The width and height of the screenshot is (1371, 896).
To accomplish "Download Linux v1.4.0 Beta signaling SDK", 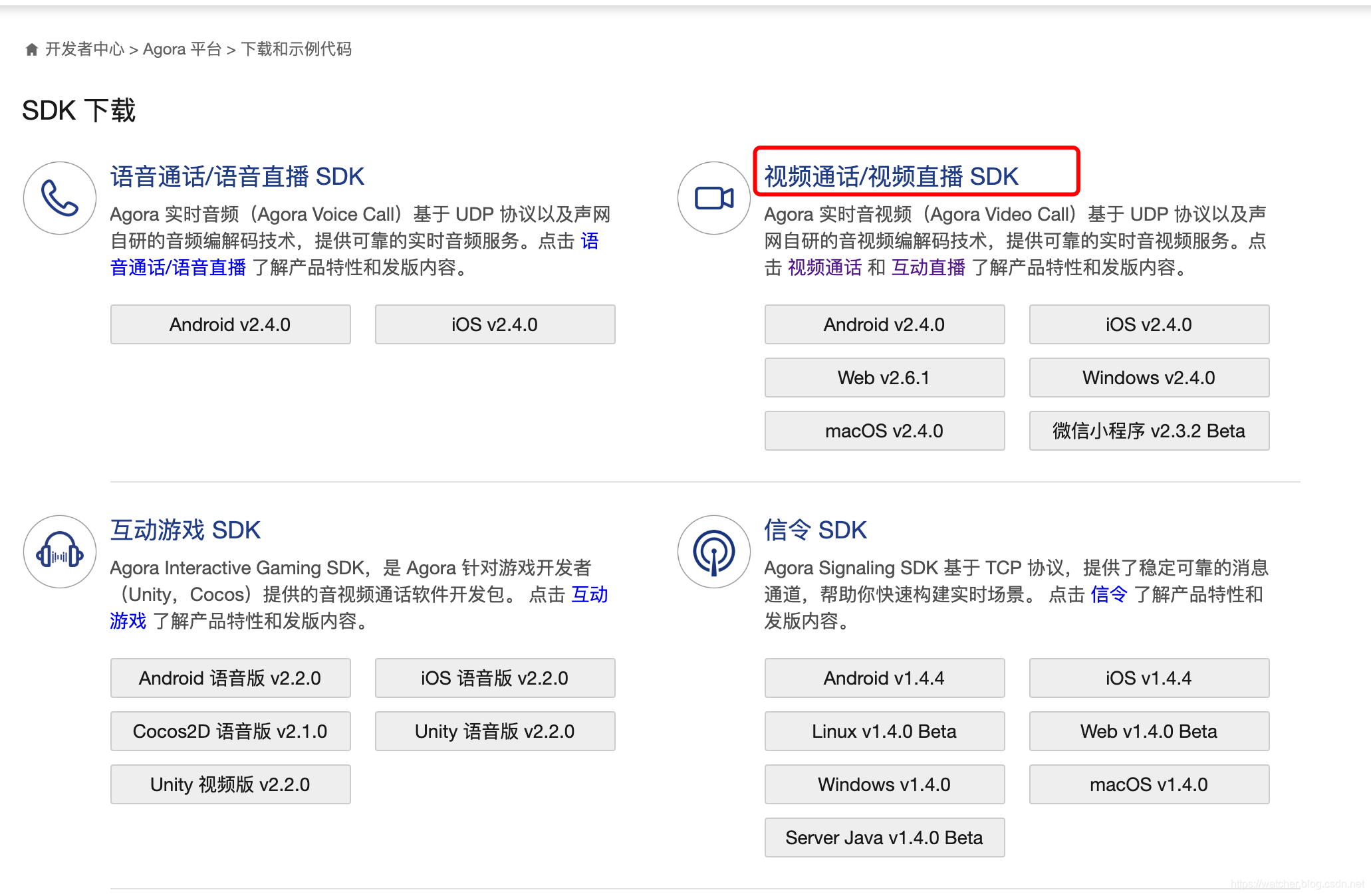I will pos(884,731).
